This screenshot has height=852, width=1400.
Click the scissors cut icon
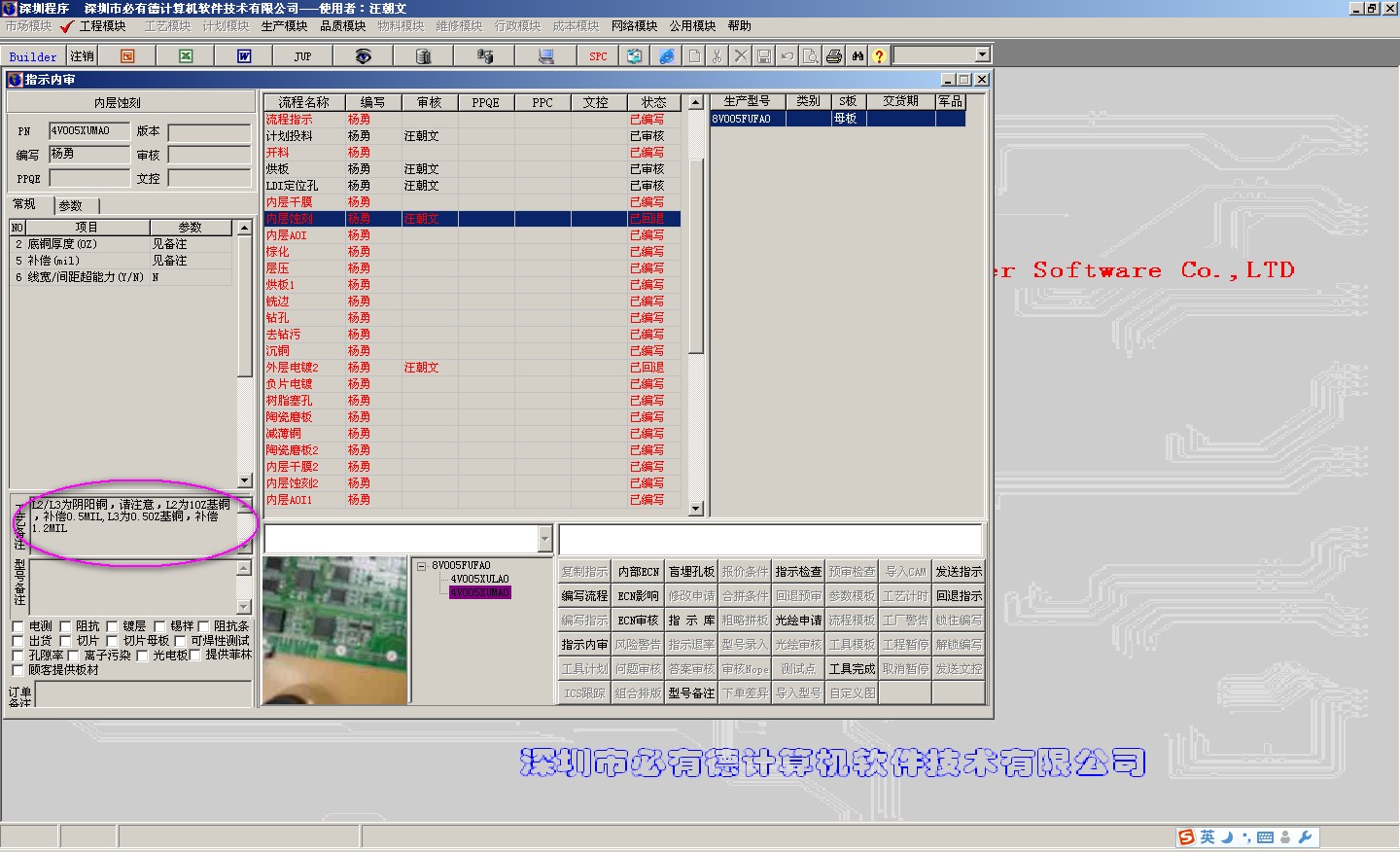coord(717,56)
